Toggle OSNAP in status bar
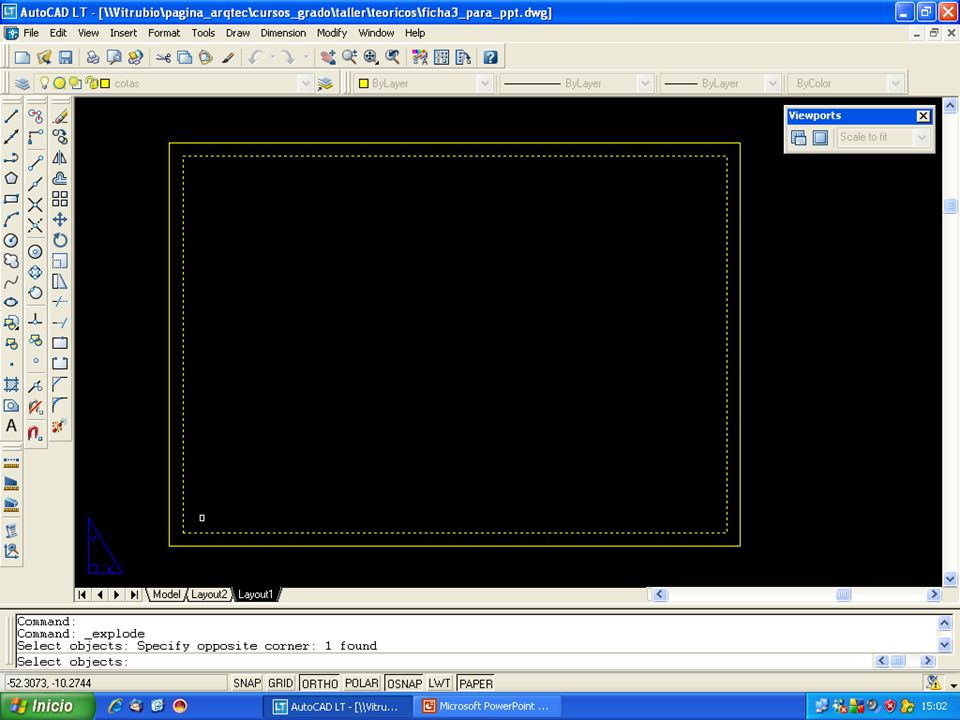The height and width of the screenshot is (720, 960). coord(404,683)
